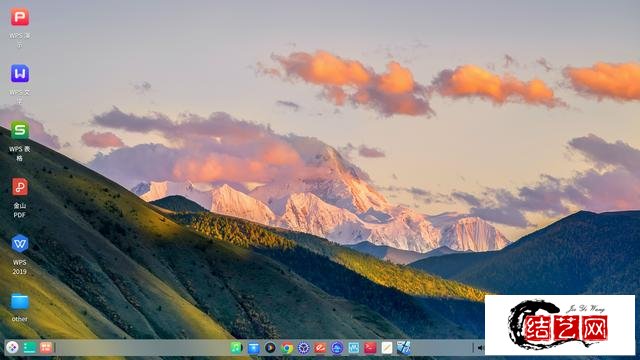Open the light-blue monitor dock icon
The image size is (640, 360).
pyautogui.click(x=353, y=348)
